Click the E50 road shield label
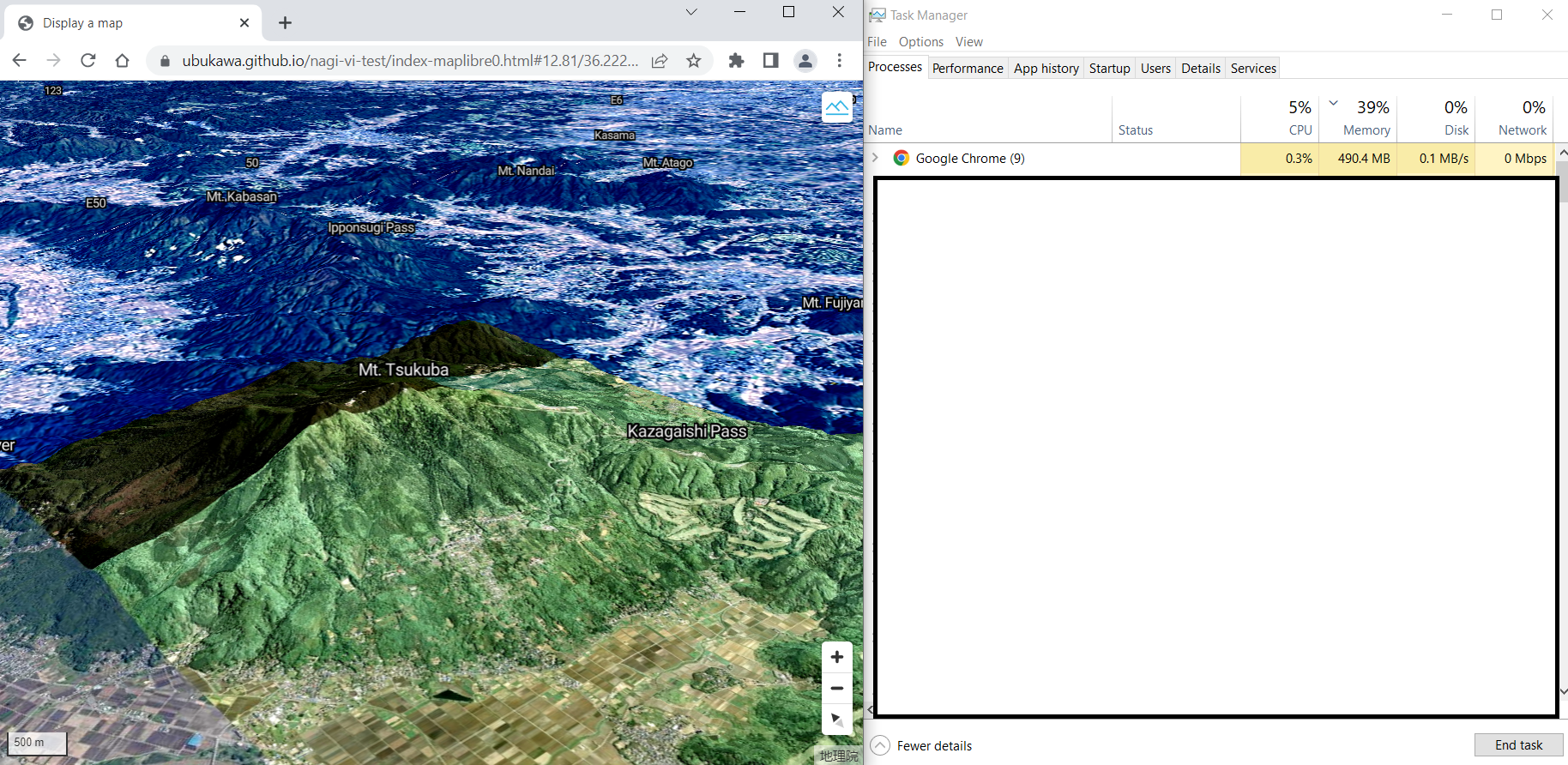Screen dimensions: 1568x765 pyautogui.click(x=96, y=203)
